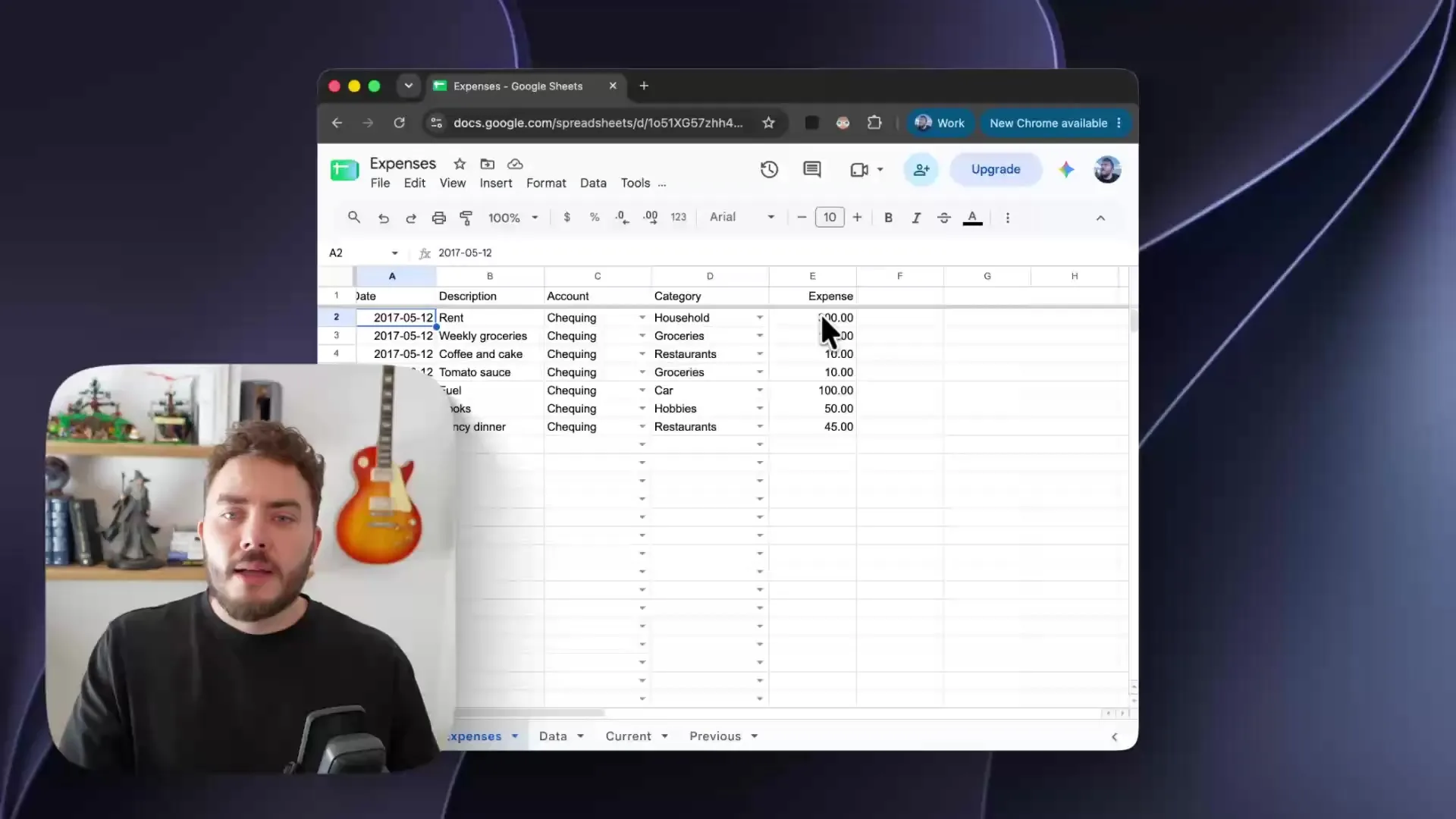Viewport: 1456px width, 819px height.
Task: Open Category dropdown for Rent row
Action: tap(759, 318)
